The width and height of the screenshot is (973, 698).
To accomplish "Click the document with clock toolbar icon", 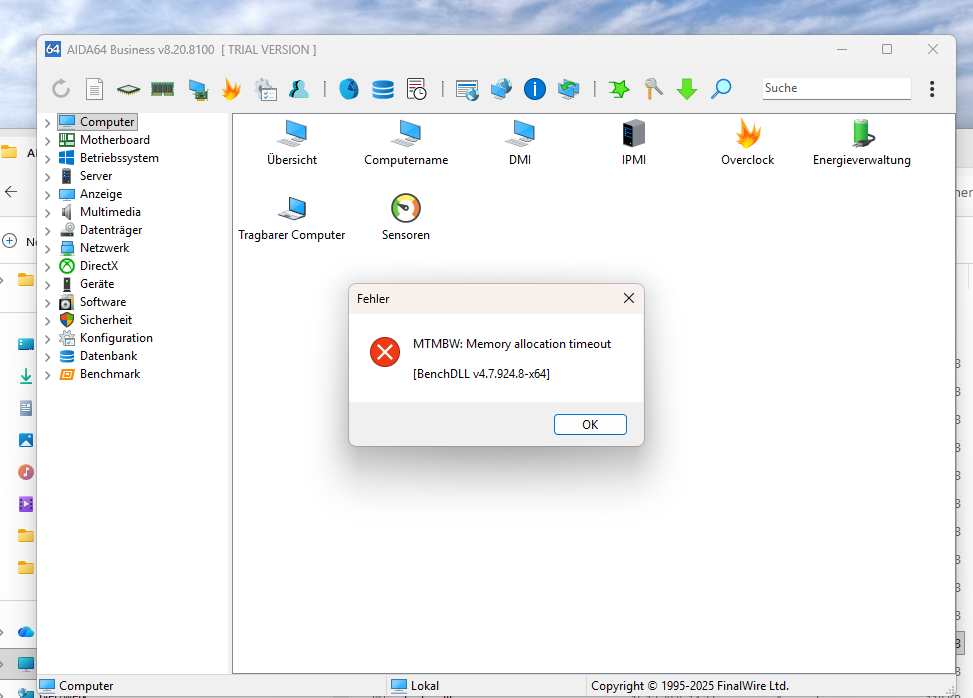I will click(416, 89).
